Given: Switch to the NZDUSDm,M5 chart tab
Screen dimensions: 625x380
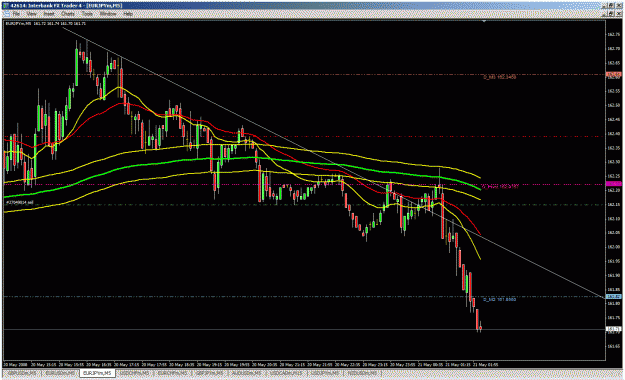Looking at the screenshot, I should click(x=362, y=373).
